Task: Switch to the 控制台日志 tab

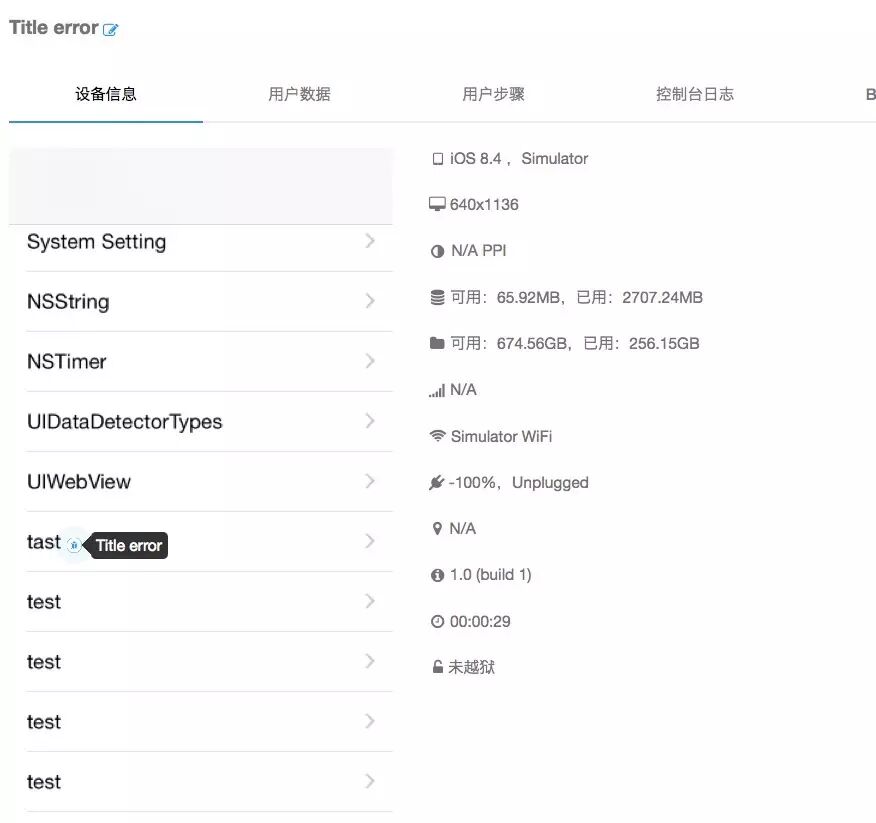Action: (695, 94)
